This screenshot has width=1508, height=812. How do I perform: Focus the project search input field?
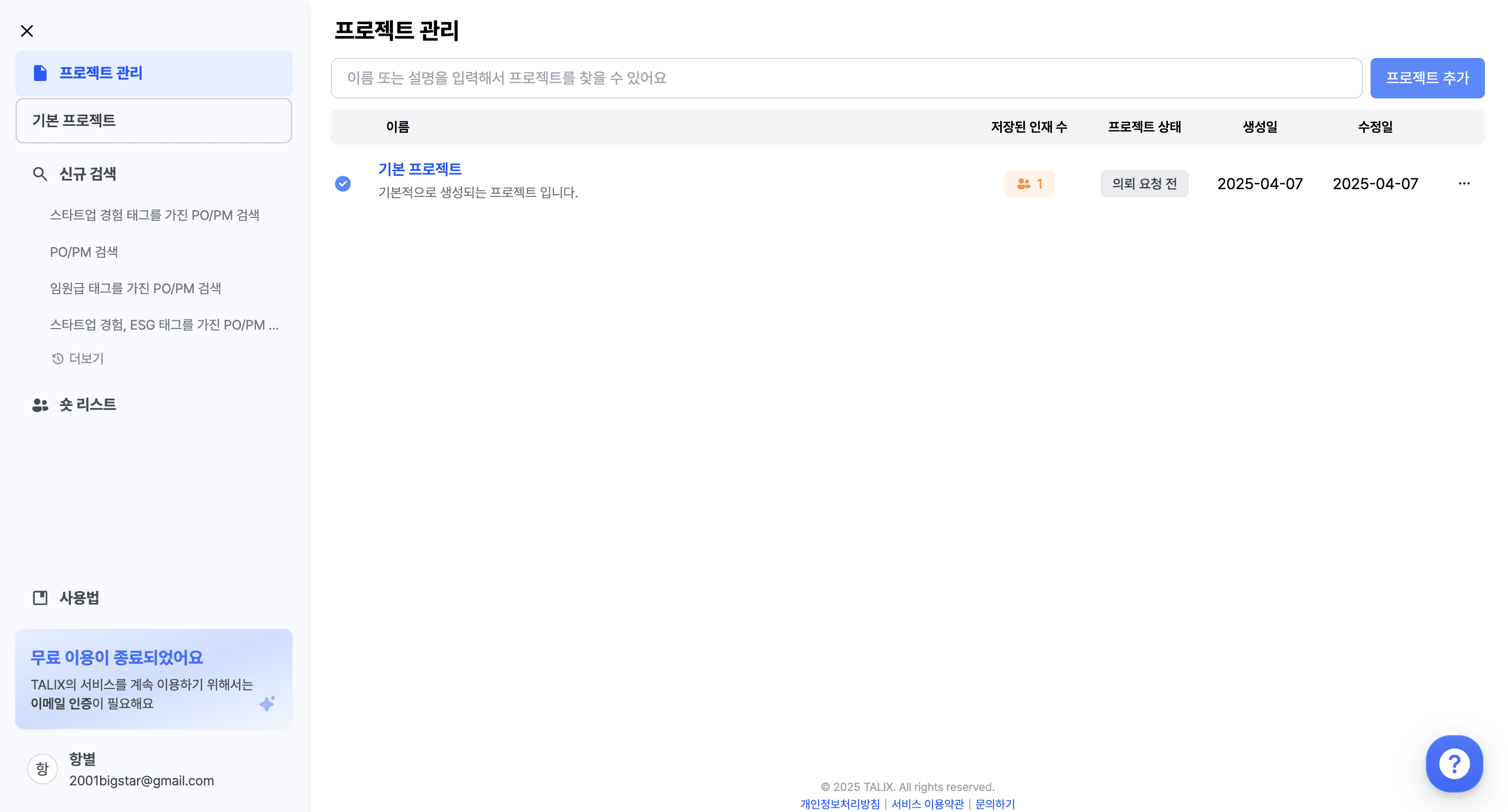pyautogui.click(x=846, y=78)
